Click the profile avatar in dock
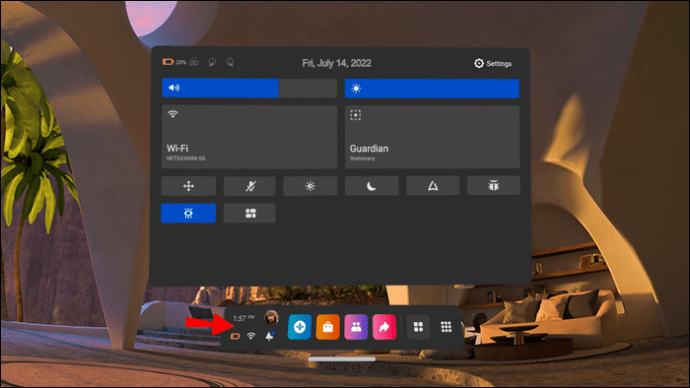The width and height of the screenshot is (690, 388). tap(271, 317)
